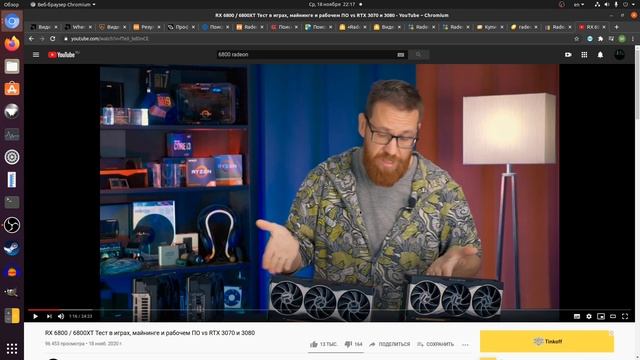This screenshot has width=640, height=360.
Task: Switch to the 'Прос' browser tab
Action: pos(181,27)
